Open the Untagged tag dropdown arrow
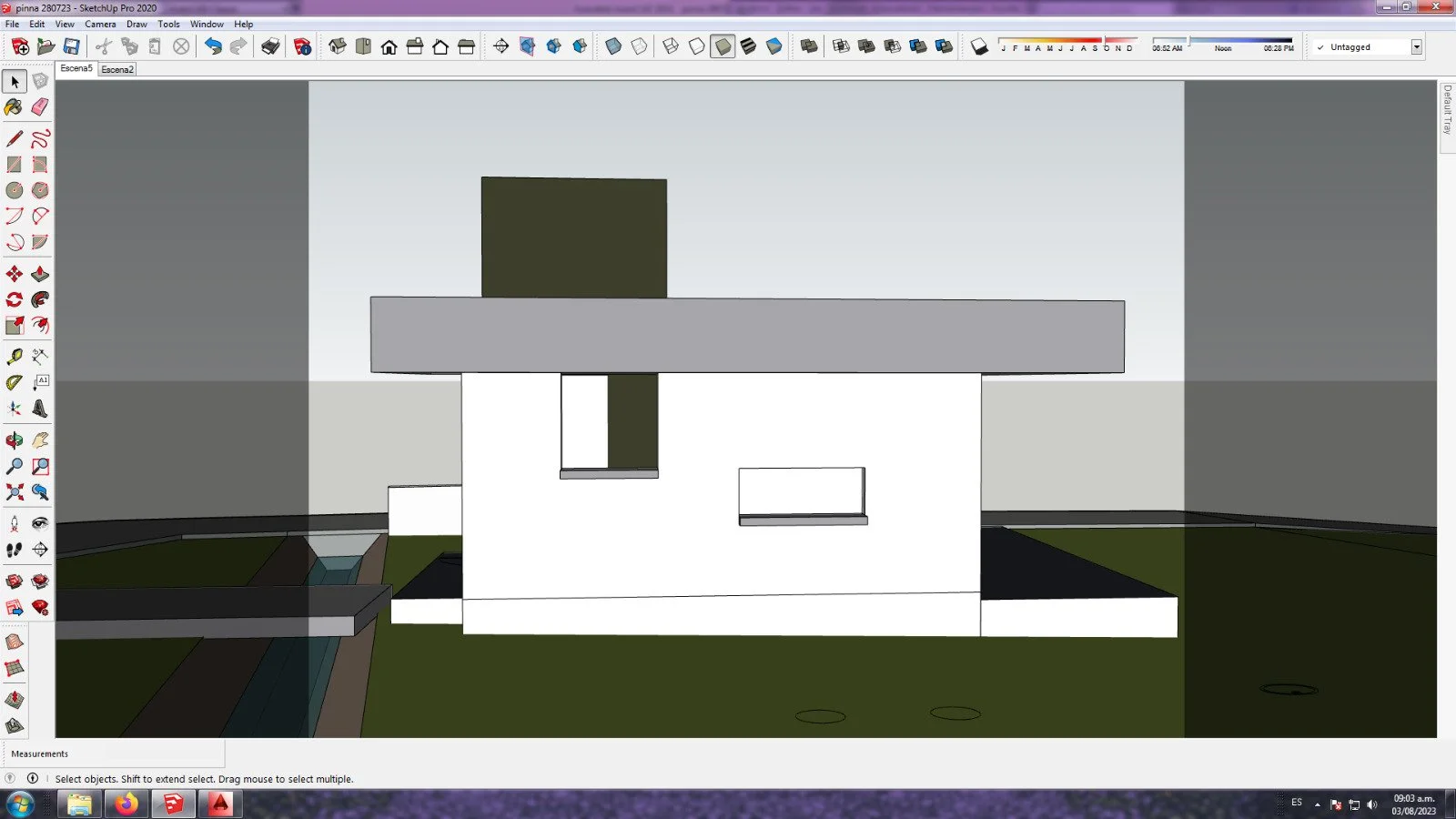The image size is (1456, 819). (1417, 47)
